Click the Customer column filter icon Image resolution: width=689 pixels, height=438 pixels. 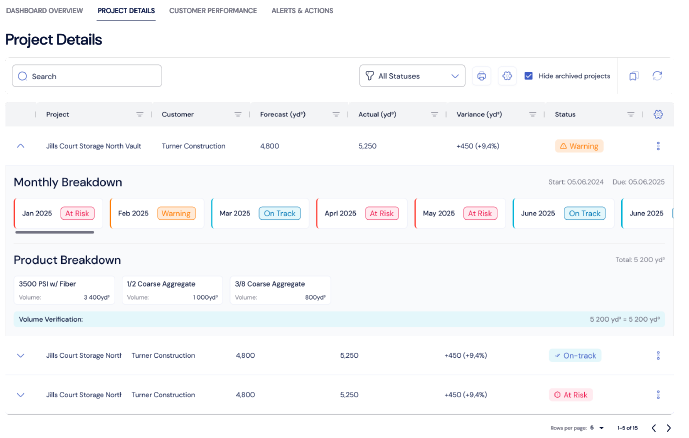tap(238, 114)
